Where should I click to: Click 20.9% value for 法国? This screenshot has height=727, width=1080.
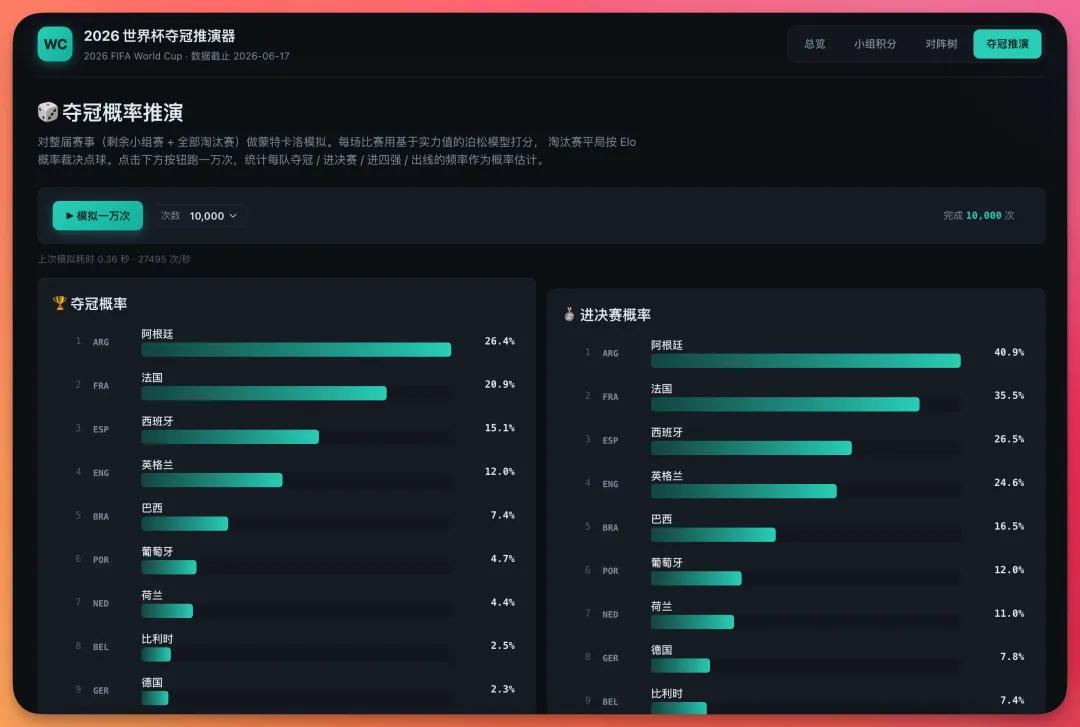(499, 385)
